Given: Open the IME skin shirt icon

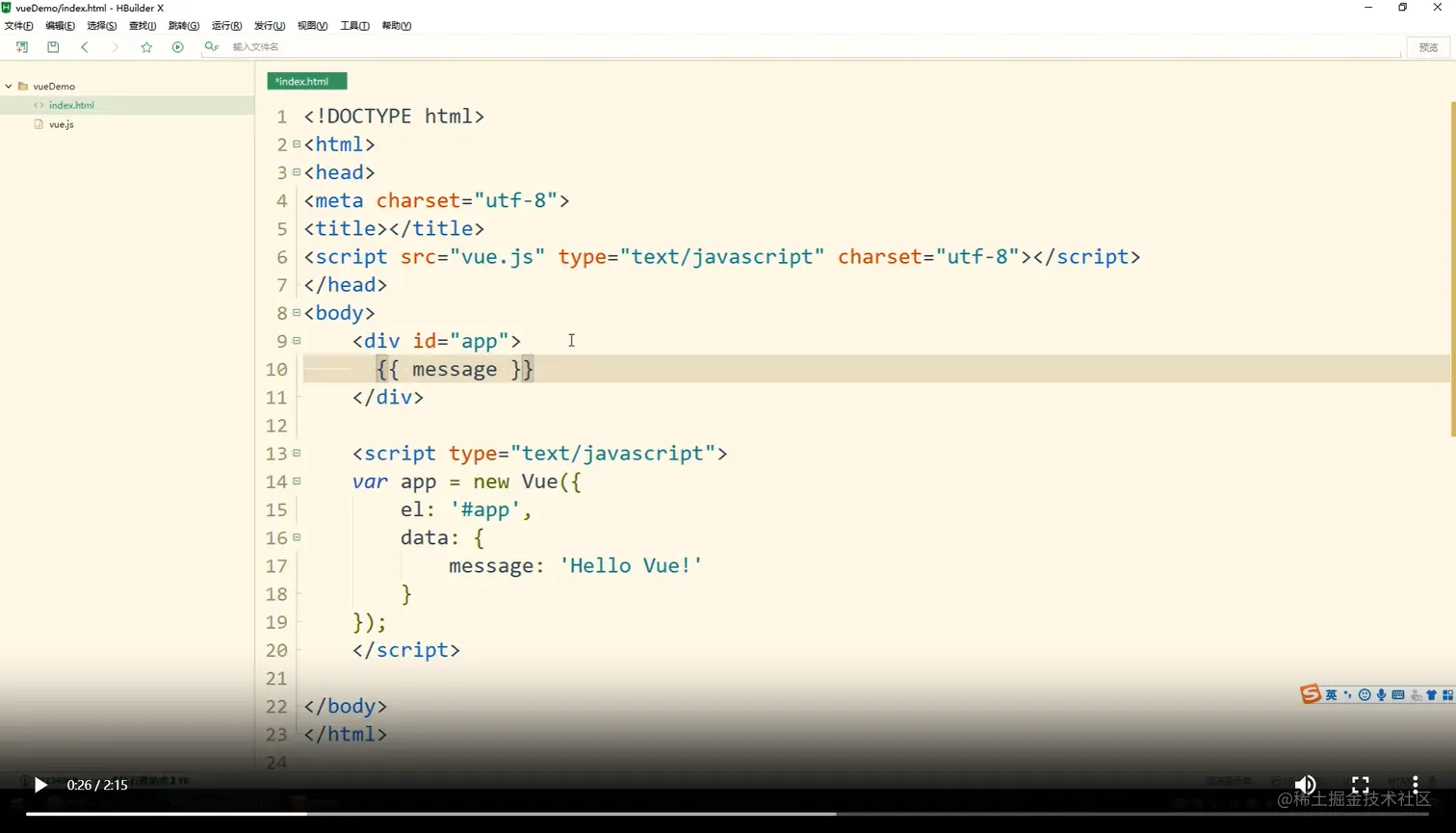Looking at the screenshot, I should pyautogui.click(x=1432, y=695).
